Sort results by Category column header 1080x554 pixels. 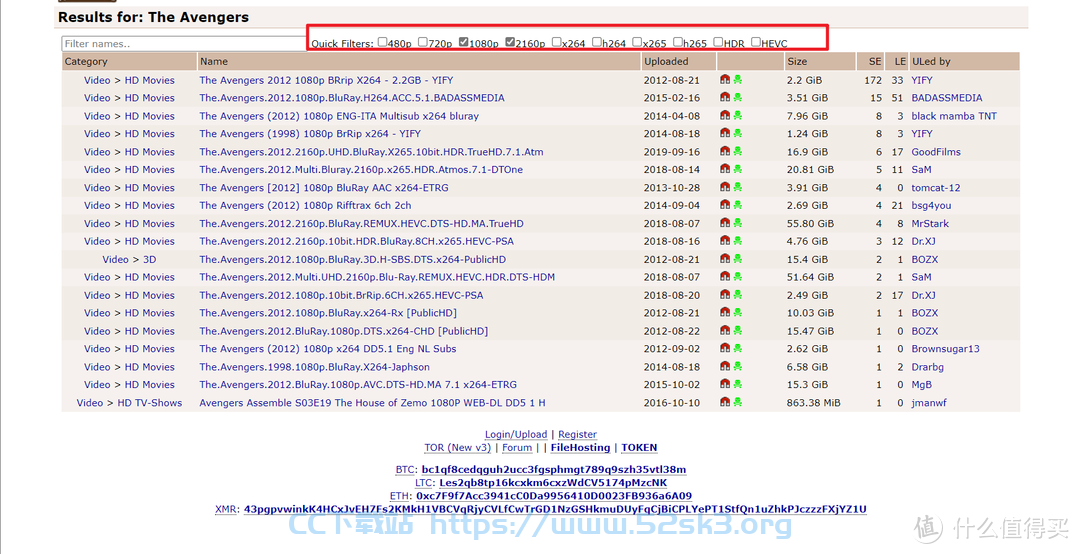click(x=86, y=61)
